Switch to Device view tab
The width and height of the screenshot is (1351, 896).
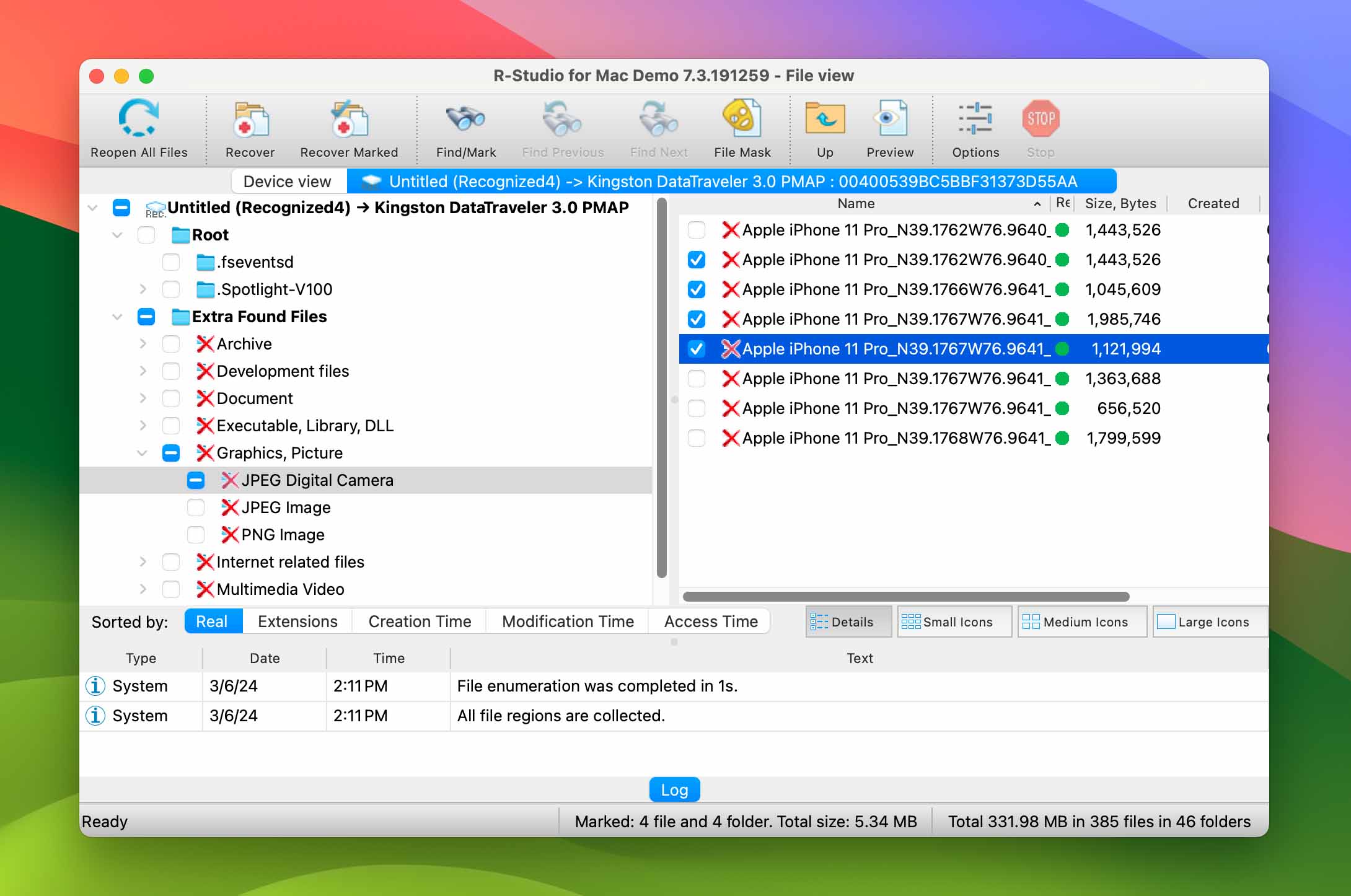(287, 181)
